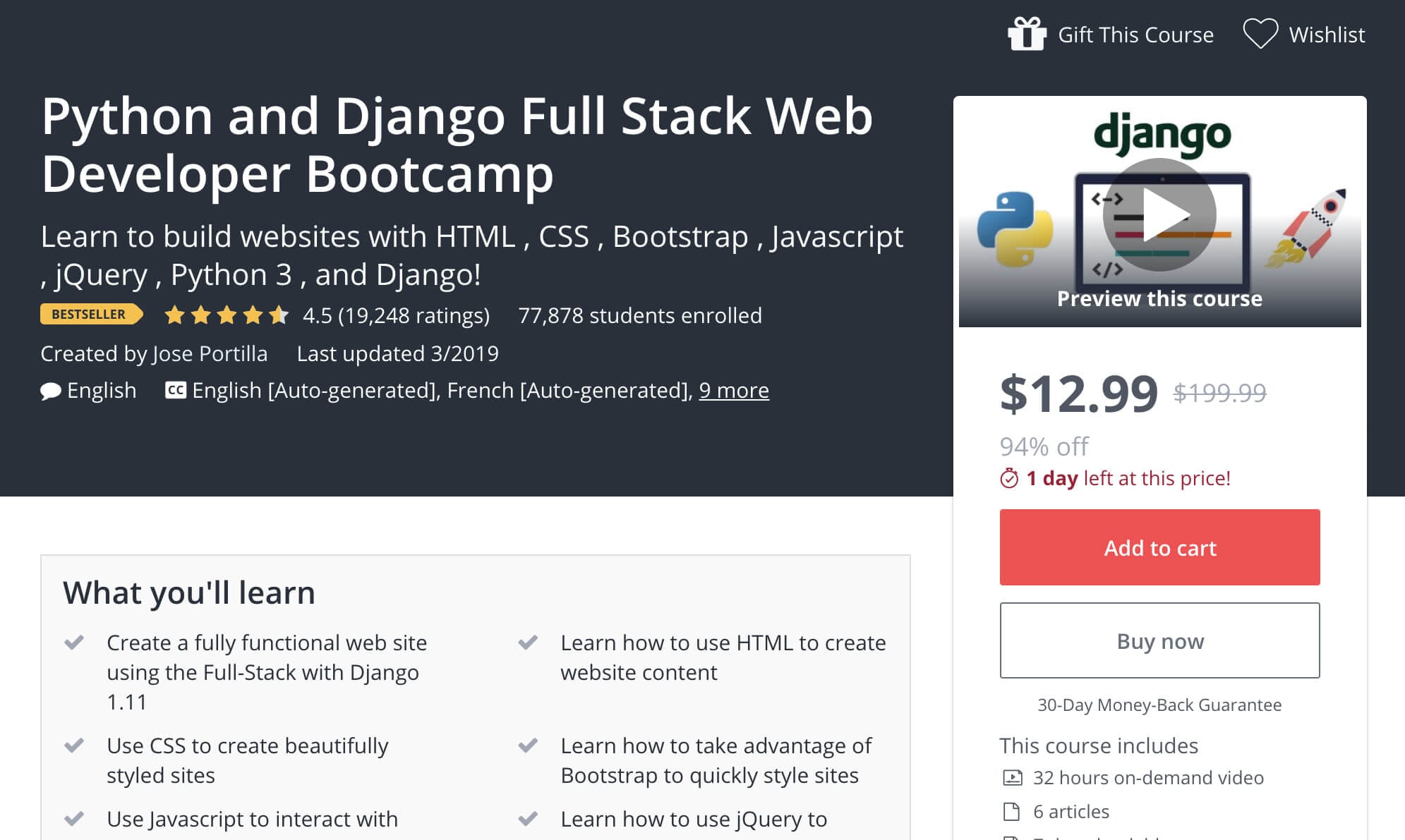This screenshot has width=1405, height=840.
Task: Open Gift This Course link
Action: click(1135, 35)
